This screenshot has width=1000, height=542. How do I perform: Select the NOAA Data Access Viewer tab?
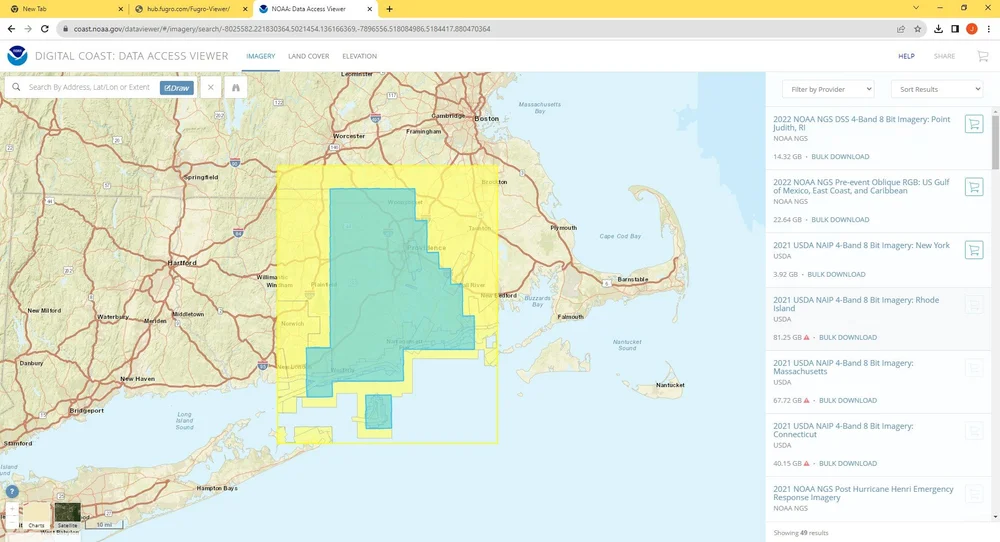point(316,9)
